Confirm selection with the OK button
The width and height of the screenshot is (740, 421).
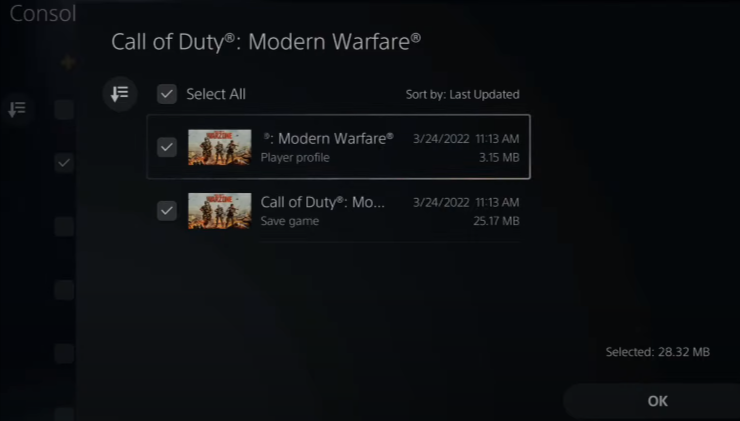[x=657, y=401]
